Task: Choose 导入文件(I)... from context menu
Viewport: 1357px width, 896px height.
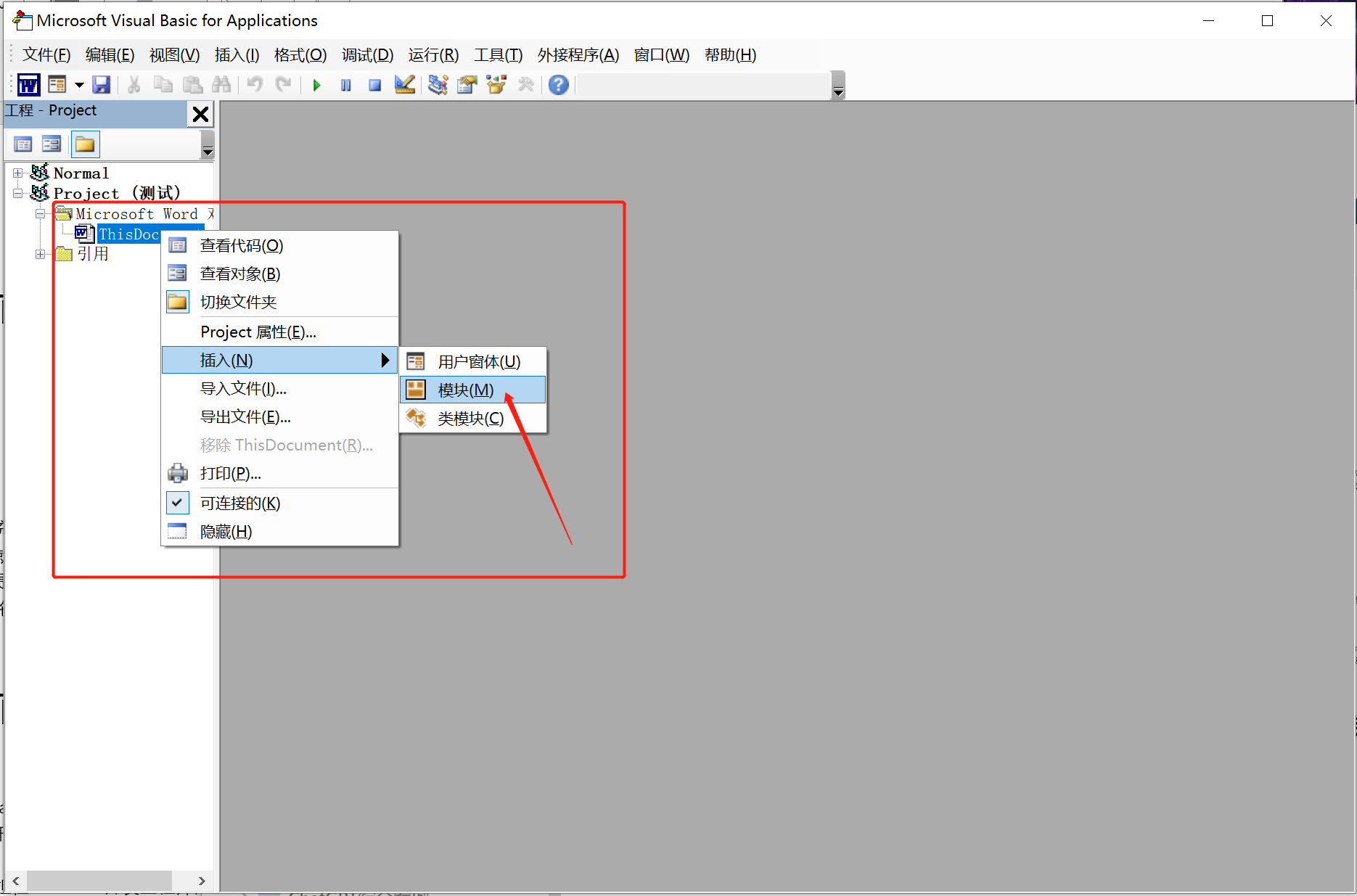Action: coord(243,389)
